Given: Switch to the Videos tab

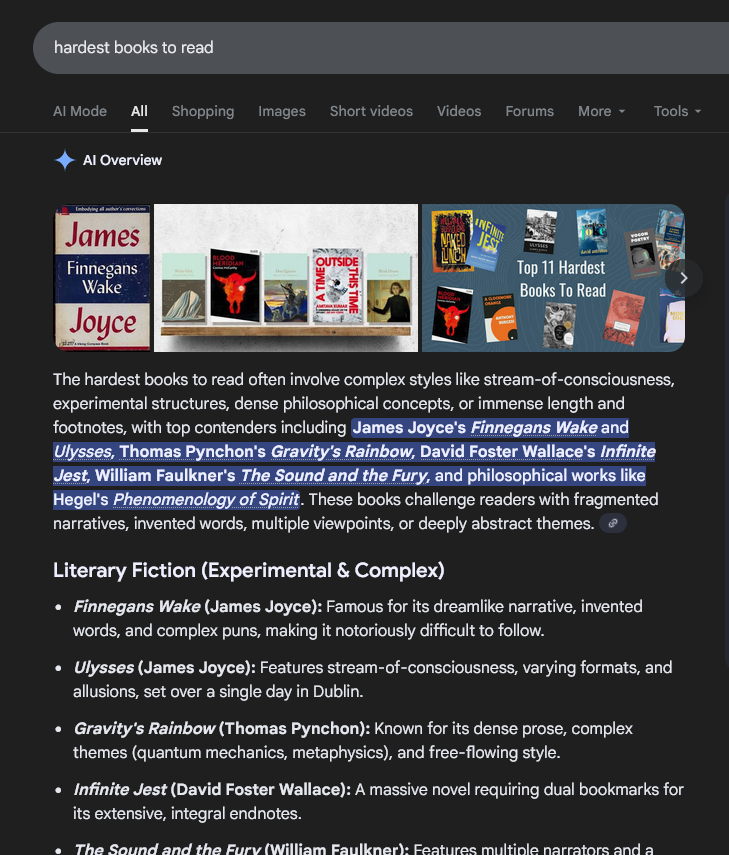Looking at the screenshot, I should coord(459,111).
